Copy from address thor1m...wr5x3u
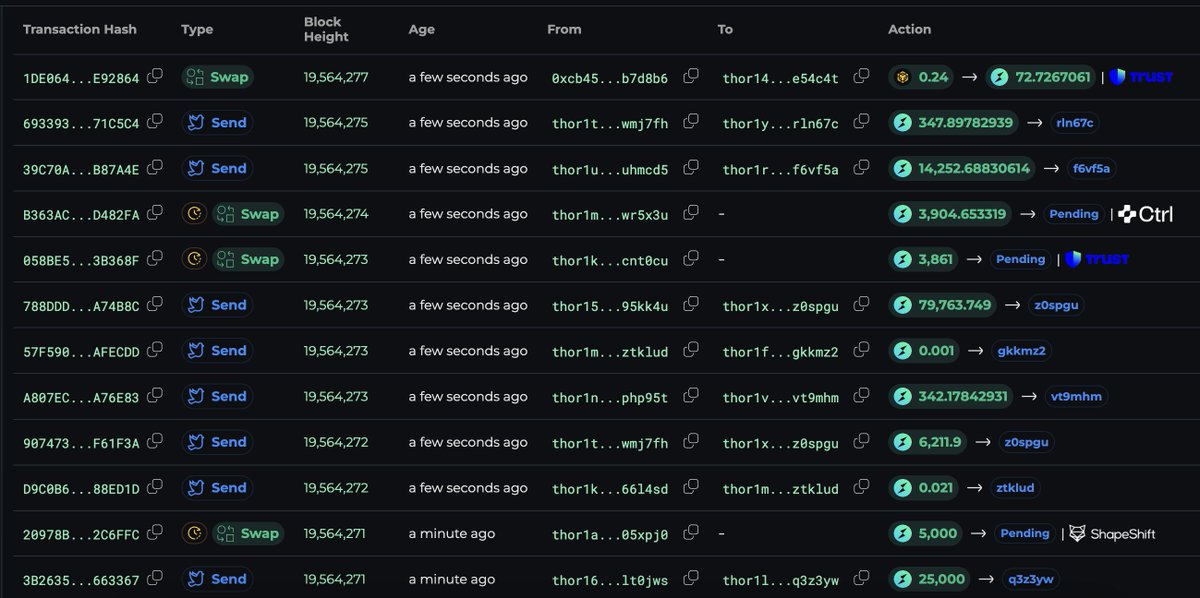This screenshot has height=598, width=1200. click(690, 214)
